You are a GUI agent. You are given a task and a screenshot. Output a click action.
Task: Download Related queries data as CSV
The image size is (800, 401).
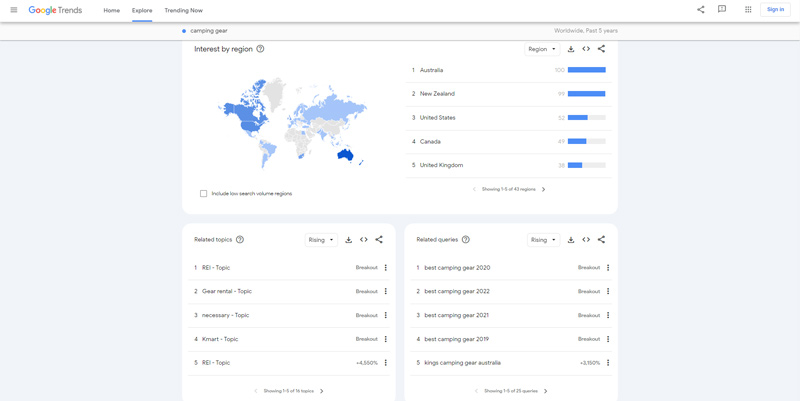pos(571,240)
